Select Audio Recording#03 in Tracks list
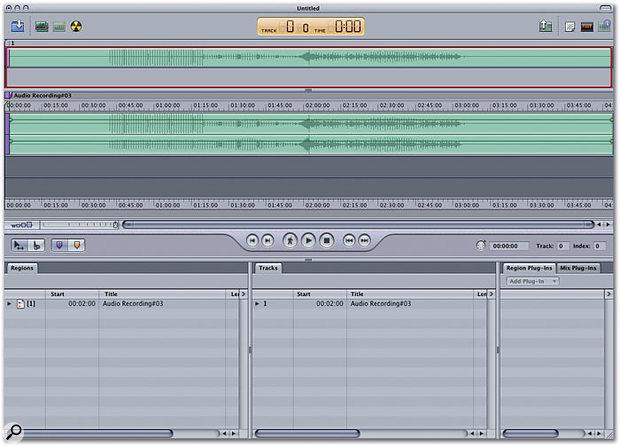This screenshot has height=446, width=620. coord(381,304)
